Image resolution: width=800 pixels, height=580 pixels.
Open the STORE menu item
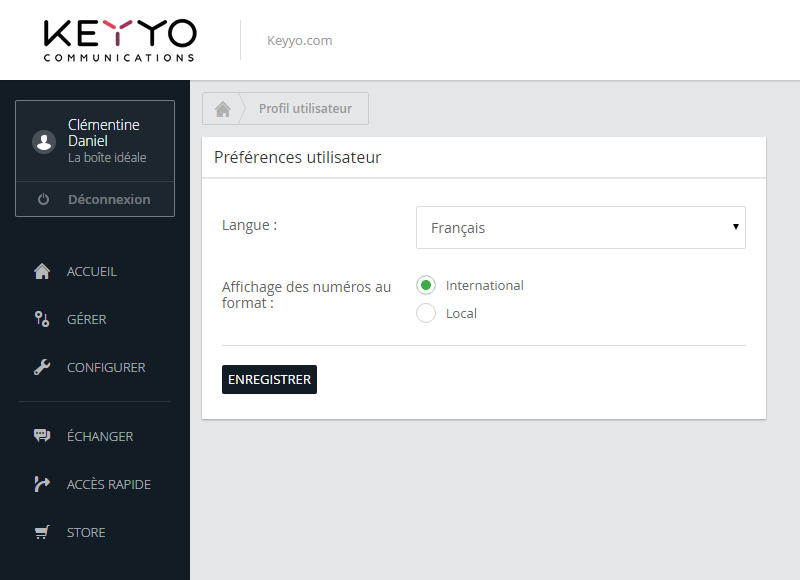[x=86, y=533]
